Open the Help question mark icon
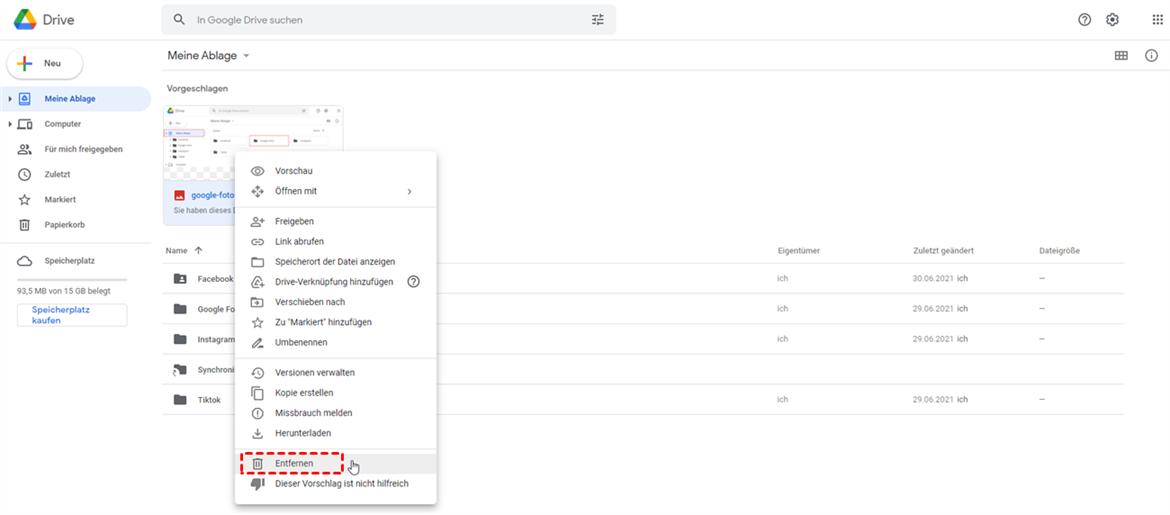The height and width of the screenshot is (515, 1170). (1084, 20)
